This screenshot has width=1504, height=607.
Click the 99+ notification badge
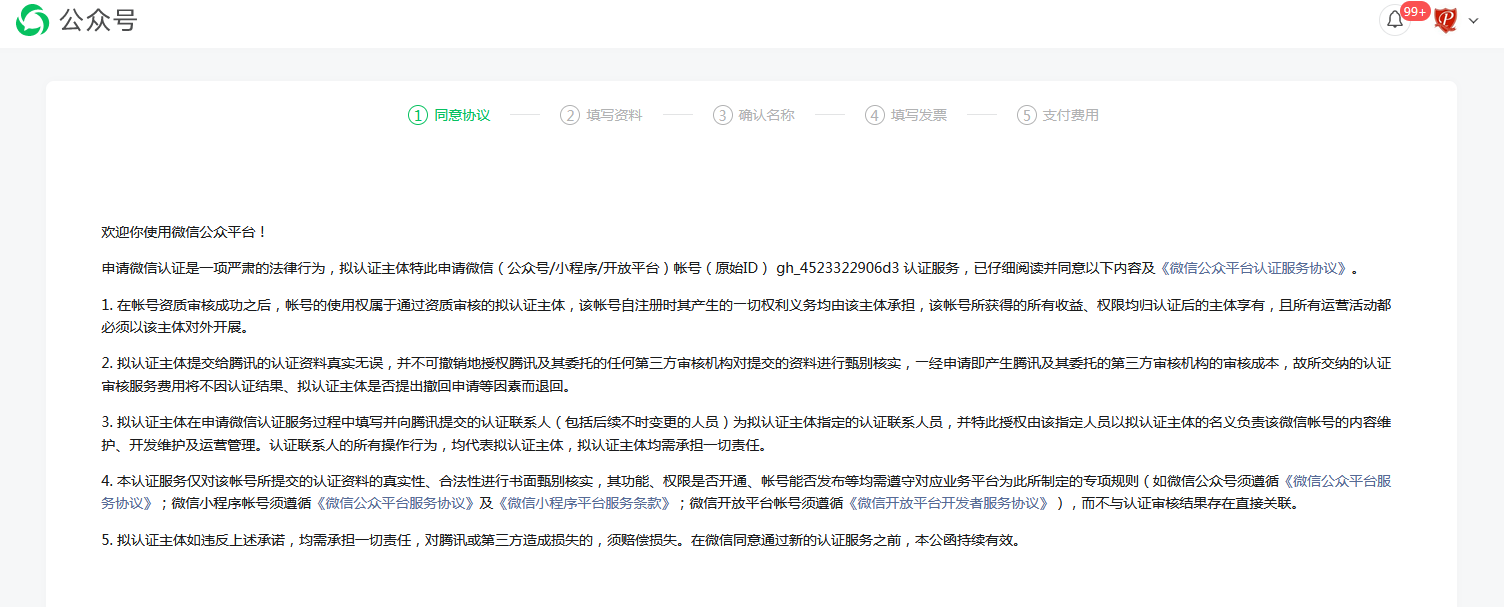tap(1415, 12)
